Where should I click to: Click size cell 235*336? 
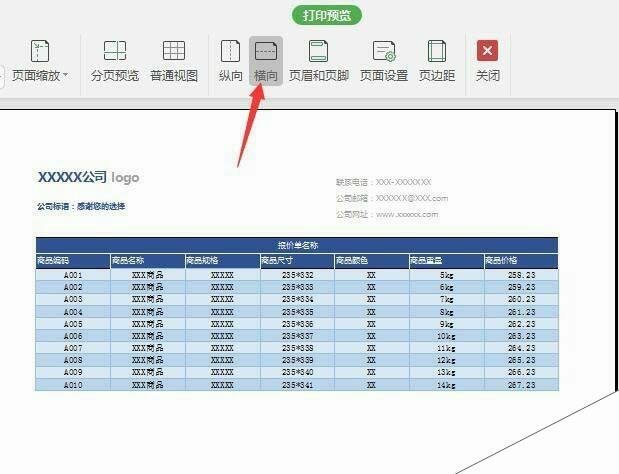tap(297, 324)
